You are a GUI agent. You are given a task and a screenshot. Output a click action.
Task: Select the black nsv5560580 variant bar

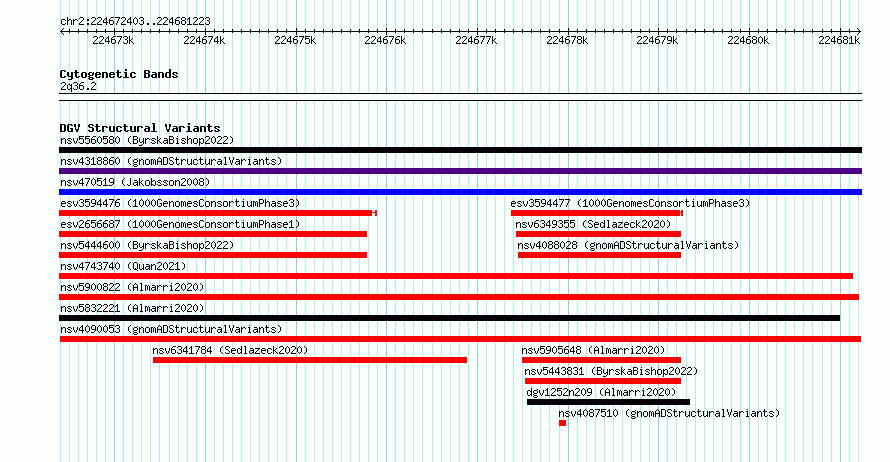click(x=460, y=150)
